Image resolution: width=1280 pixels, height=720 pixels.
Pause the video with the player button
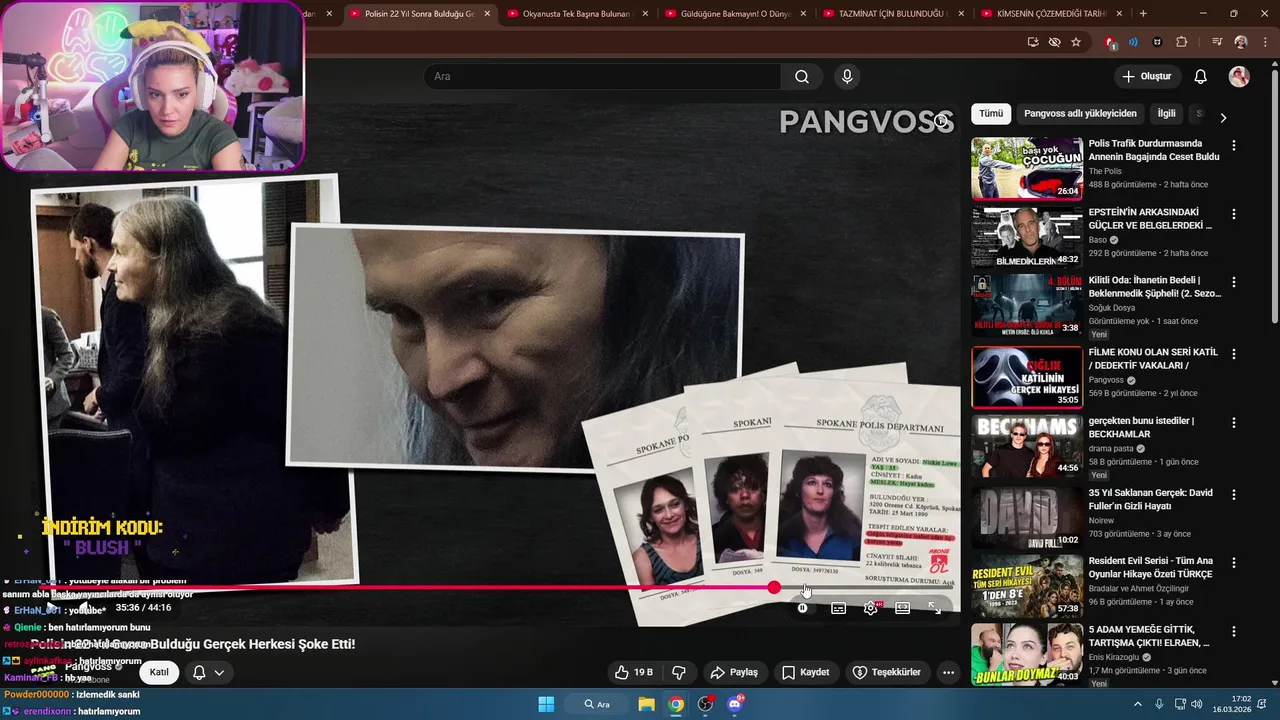tap(802, 608)
